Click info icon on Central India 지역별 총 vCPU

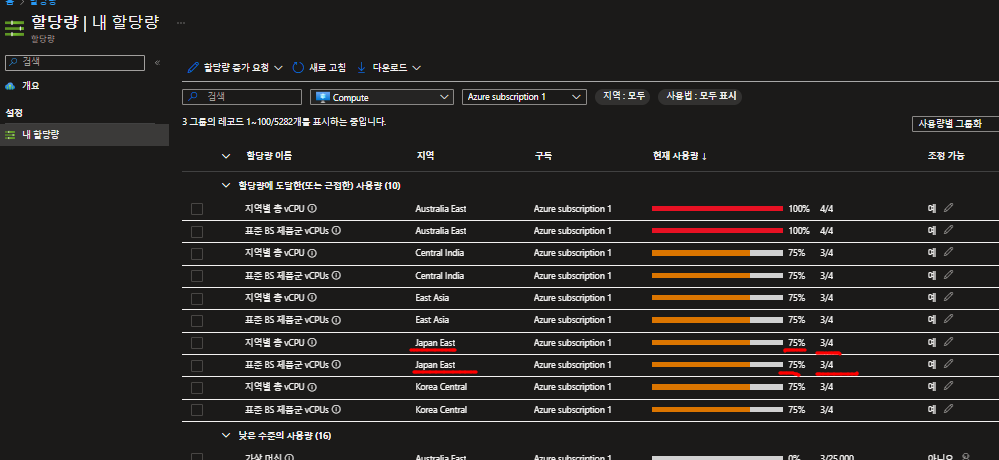pos(313,253)
